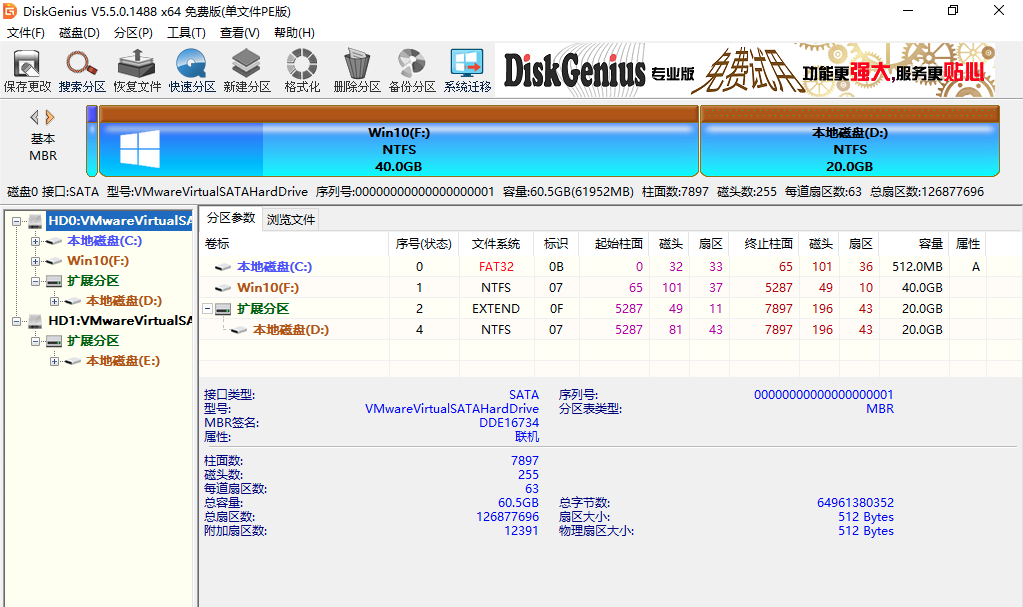The image size is (1023, 607).
Task: Select Win10(F:) in the disk tree
Action: tap(98, 260)
